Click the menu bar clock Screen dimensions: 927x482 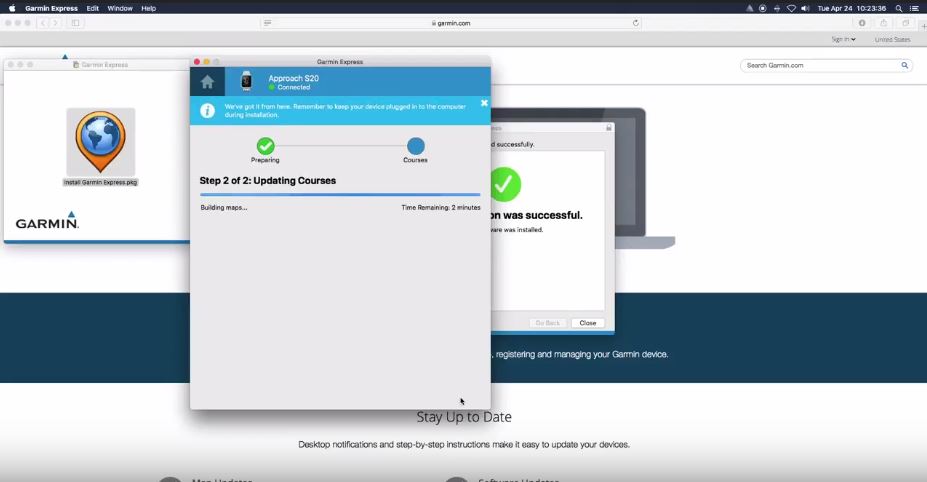click(x=851, y=8)
